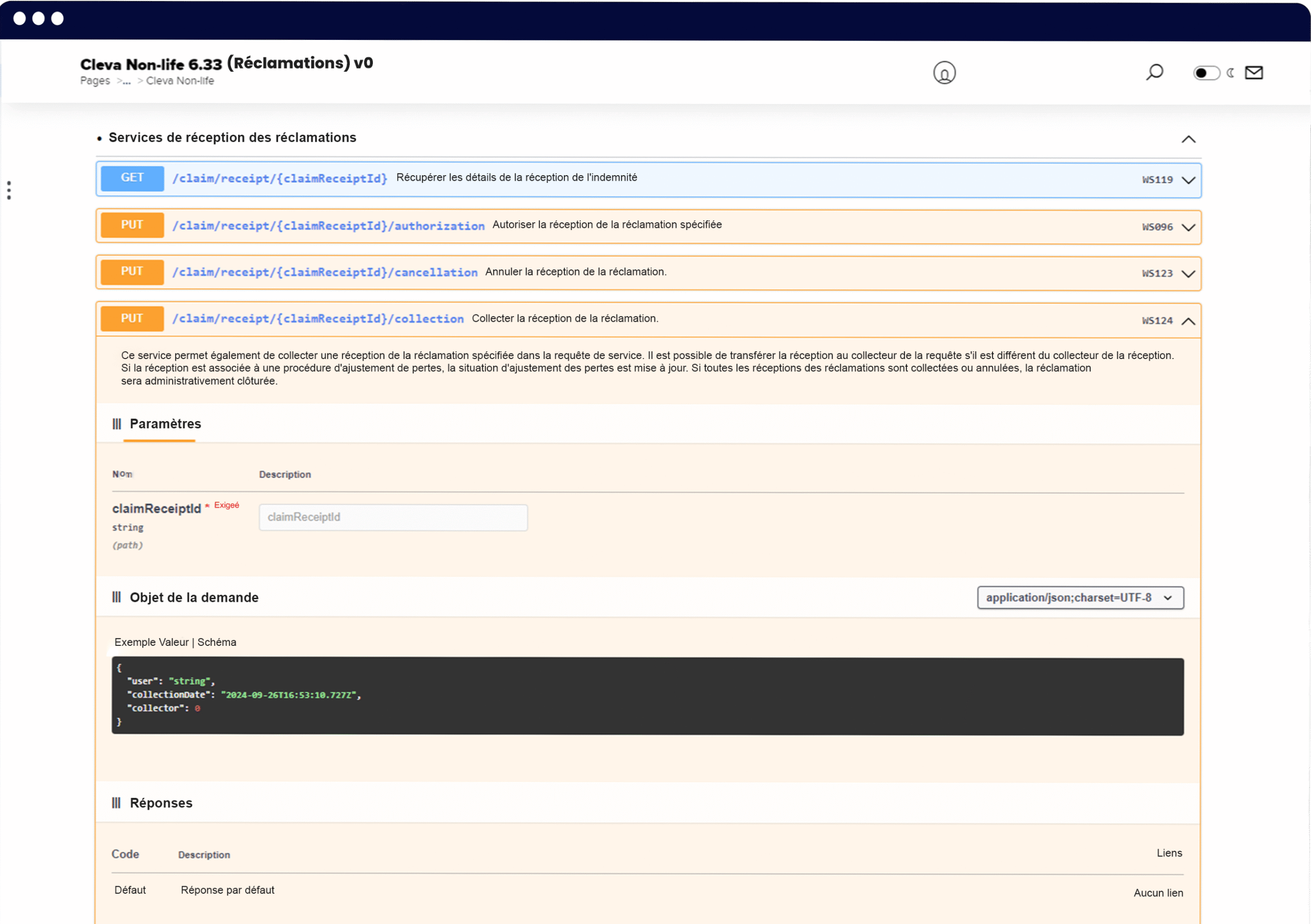
Task: Switch to the Schéma view
Action: click(x=217, y=642)
